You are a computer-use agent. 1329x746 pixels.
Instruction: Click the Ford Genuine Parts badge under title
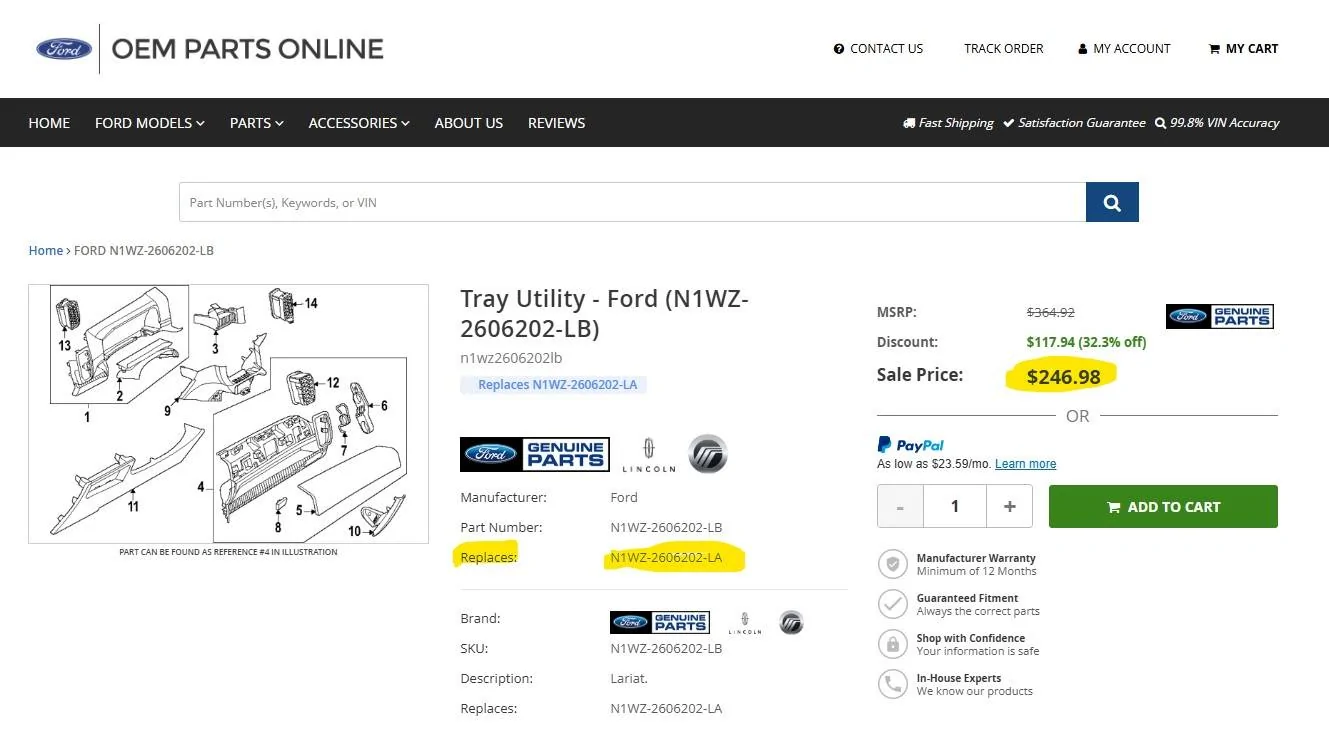pos(535,455)
